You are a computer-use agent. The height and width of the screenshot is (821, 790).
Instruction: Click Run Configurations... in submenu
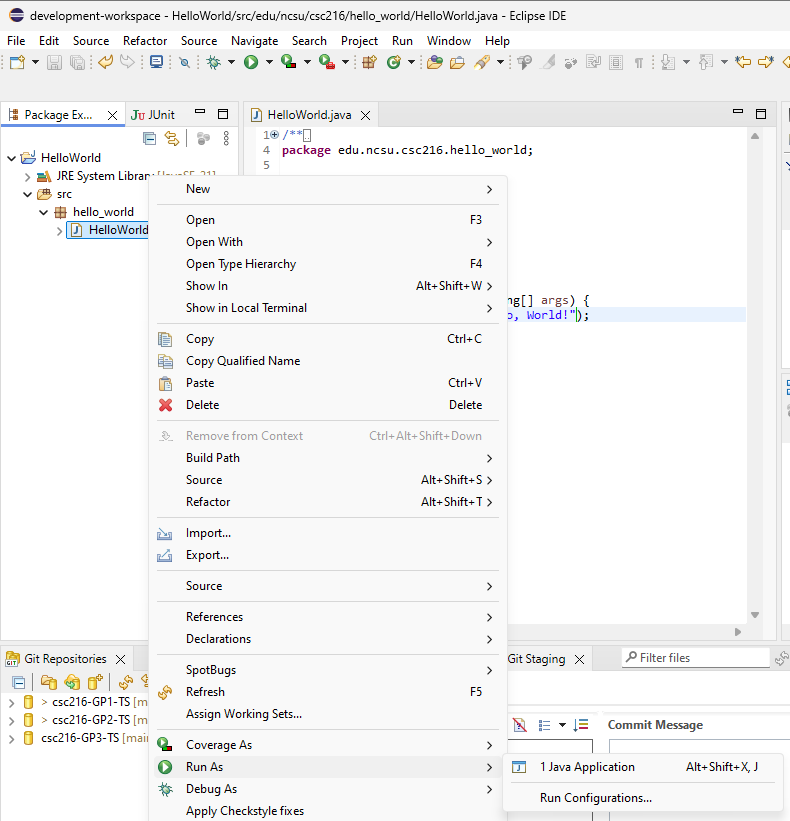642,797
